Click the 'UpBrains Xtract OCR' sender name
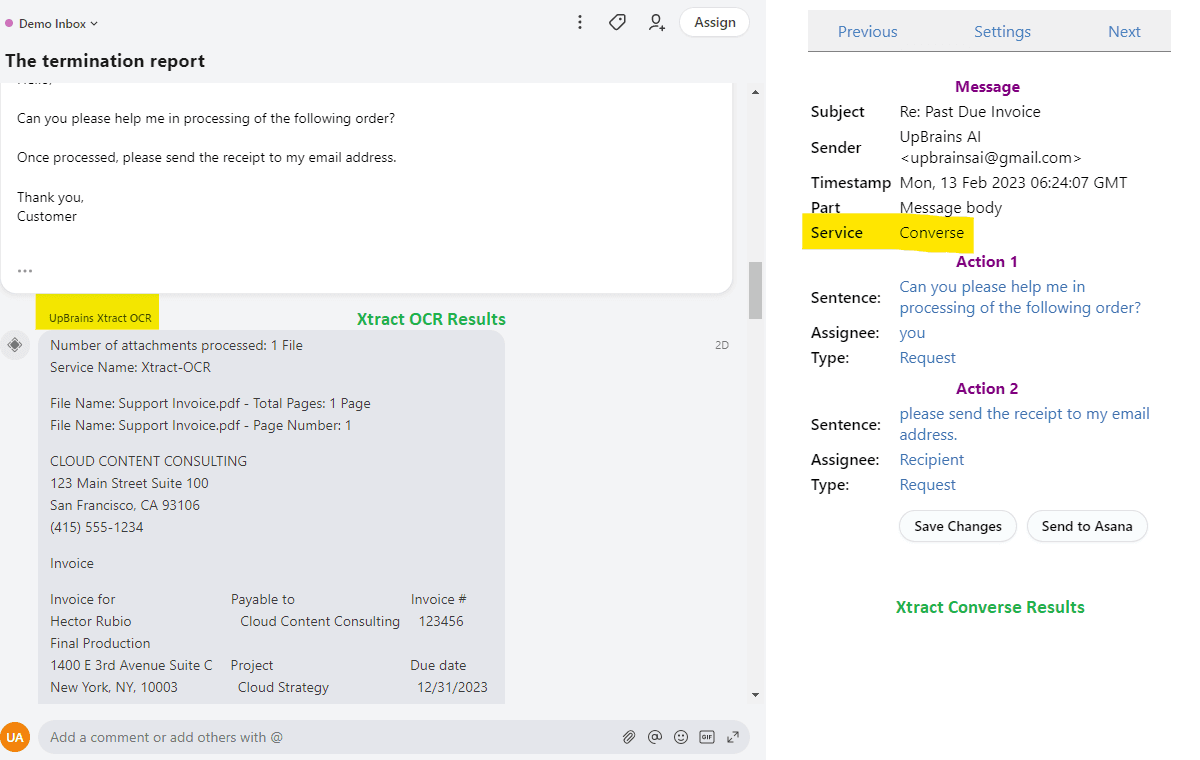 pos(100,318)
